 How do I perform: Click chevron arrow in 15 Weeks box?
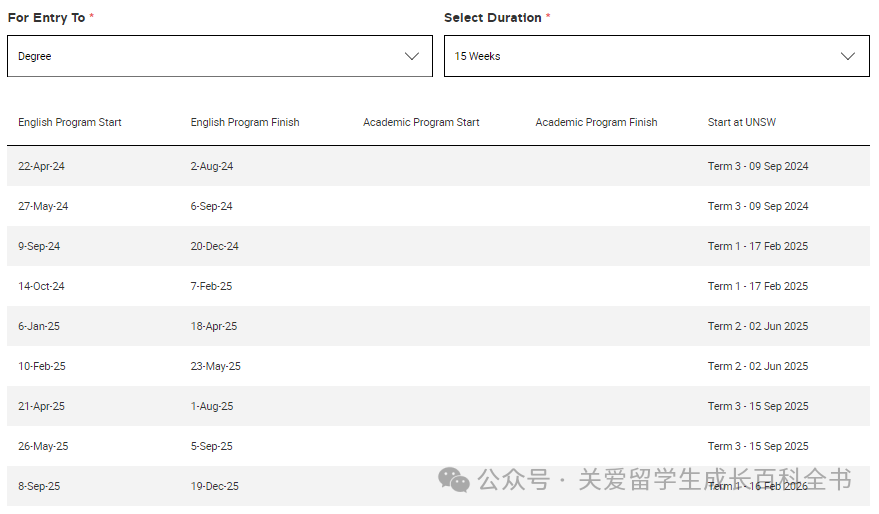click(849, 56)
